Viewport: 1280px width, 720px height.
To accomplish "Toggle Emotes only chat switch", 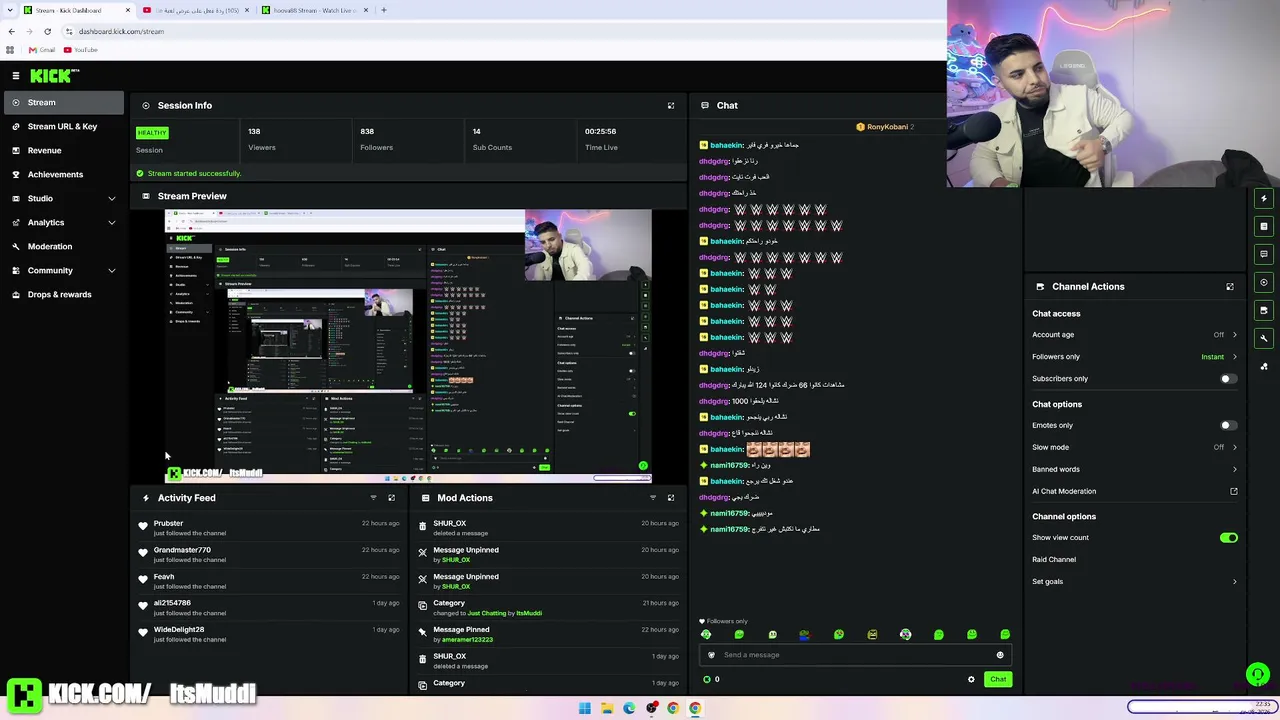I will [x=1228, y=426].
